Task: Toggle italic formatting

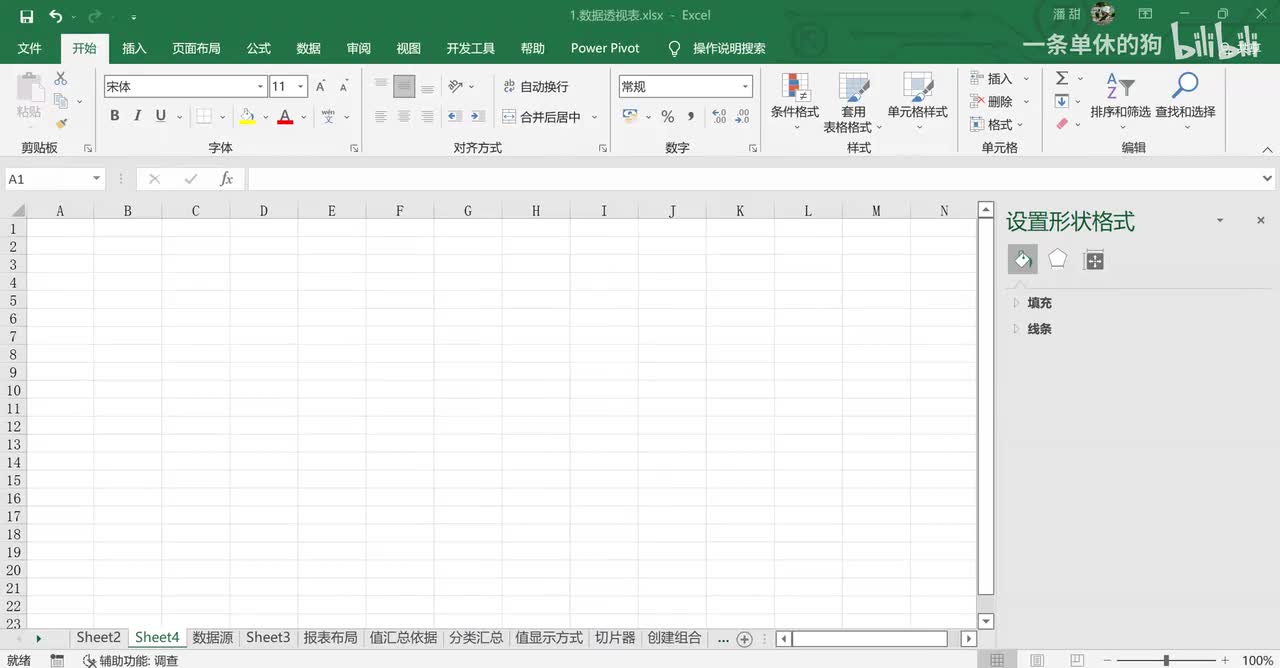Action: click(138, 116)
